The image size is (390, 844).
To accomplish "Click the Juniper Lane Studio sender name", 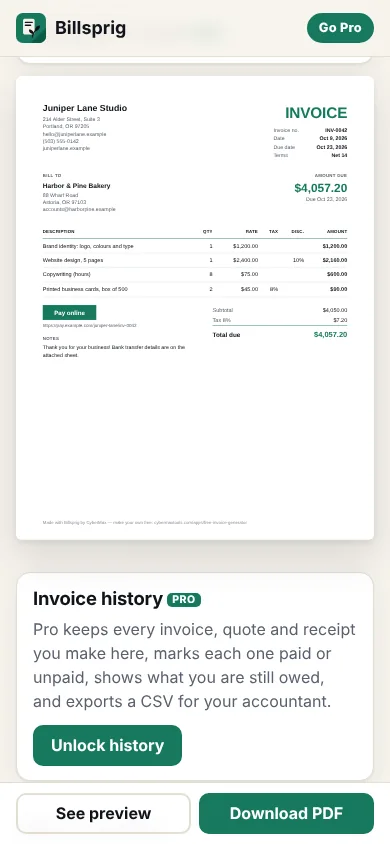I will click(85, 108).
